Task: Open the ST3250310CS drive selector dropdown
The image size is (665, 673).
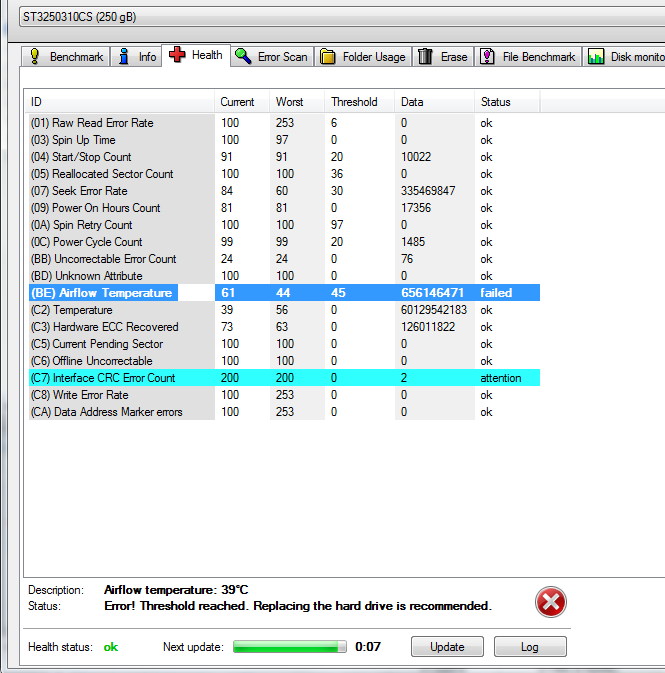Action: pos(342,17)
